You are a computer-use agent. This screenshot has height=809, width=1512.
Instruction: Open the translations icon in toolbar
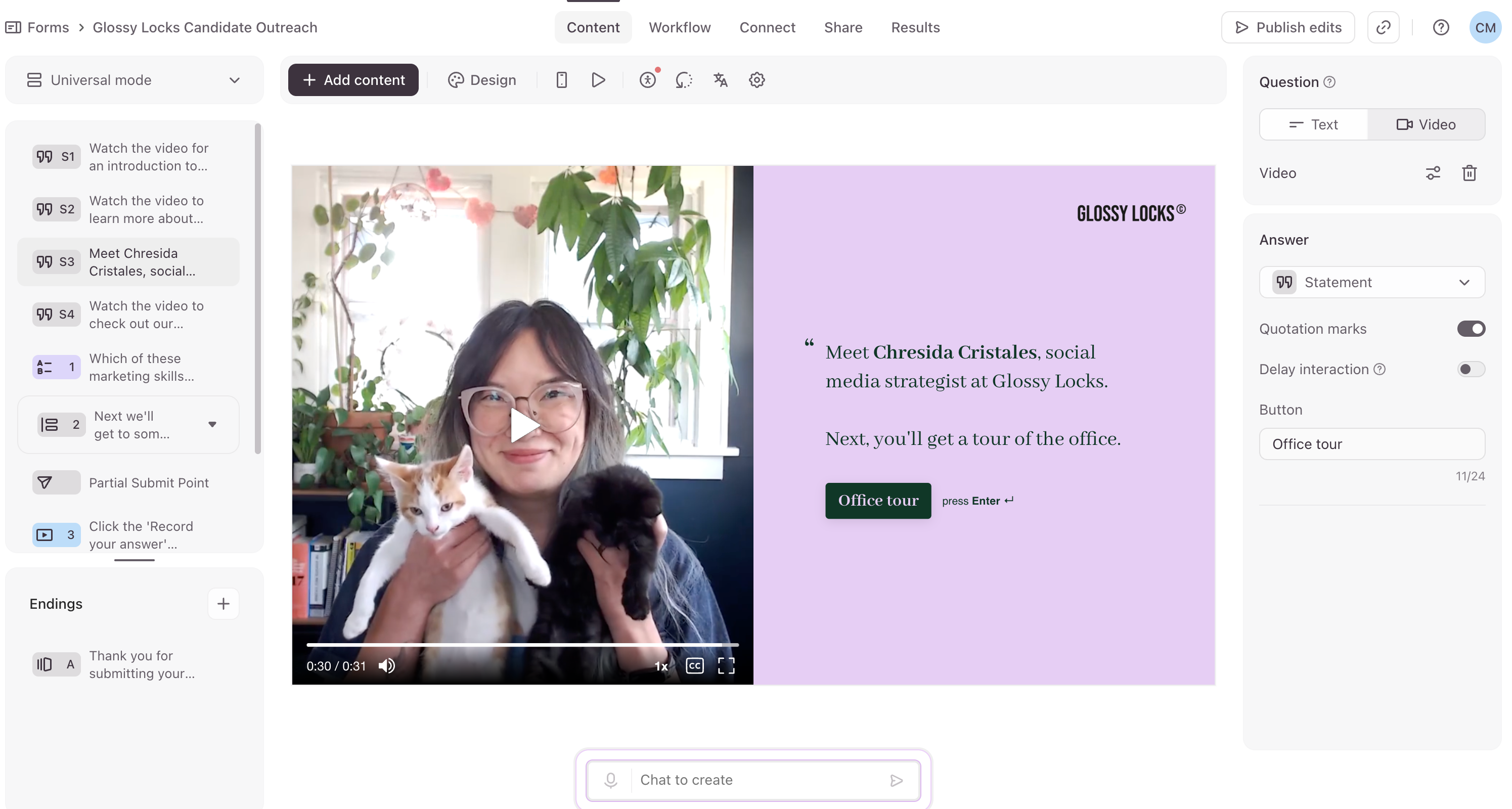coord(720,80)
